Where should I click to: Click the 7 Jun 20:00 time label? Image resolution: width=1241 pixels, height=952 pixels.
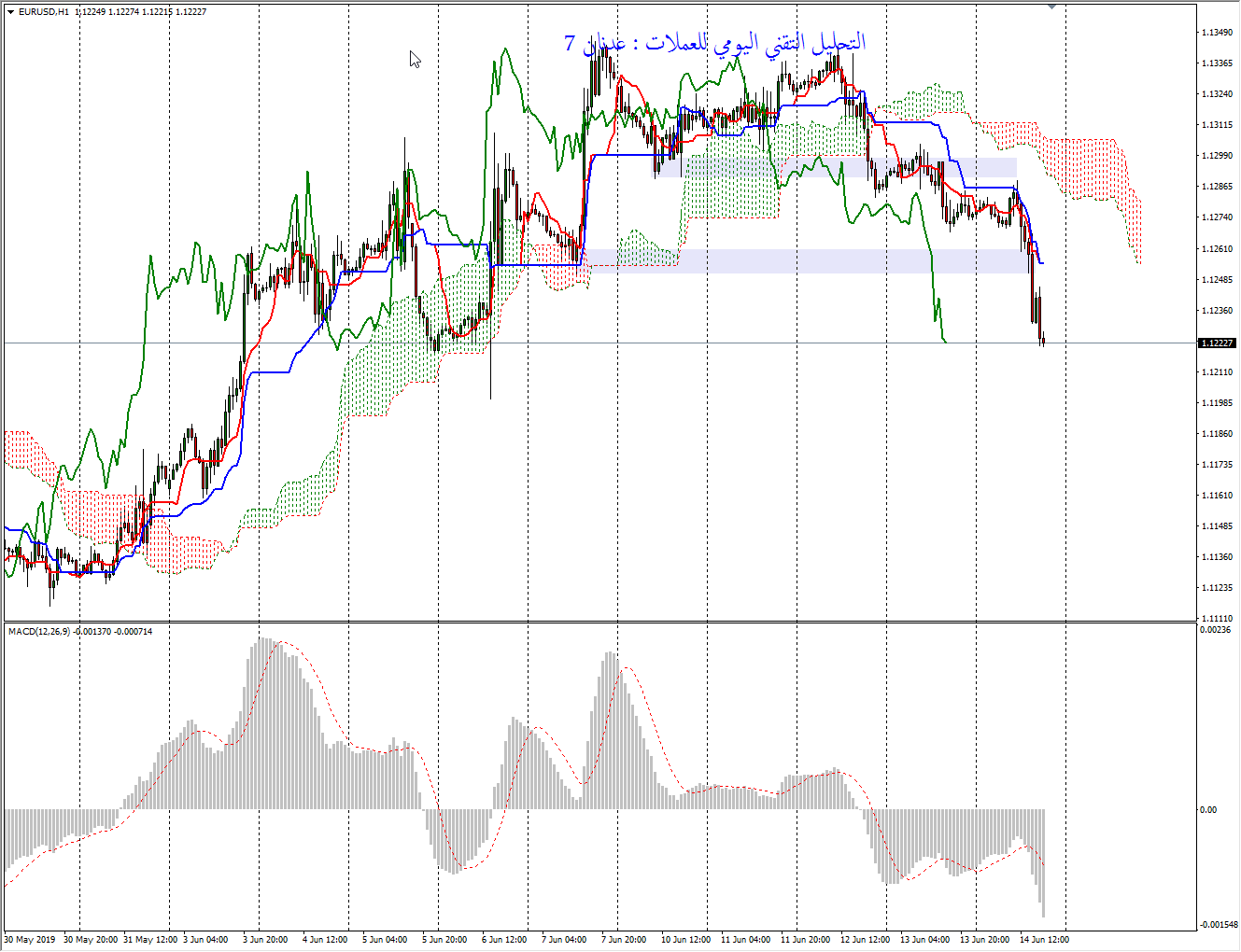click(x=624, y=940)
